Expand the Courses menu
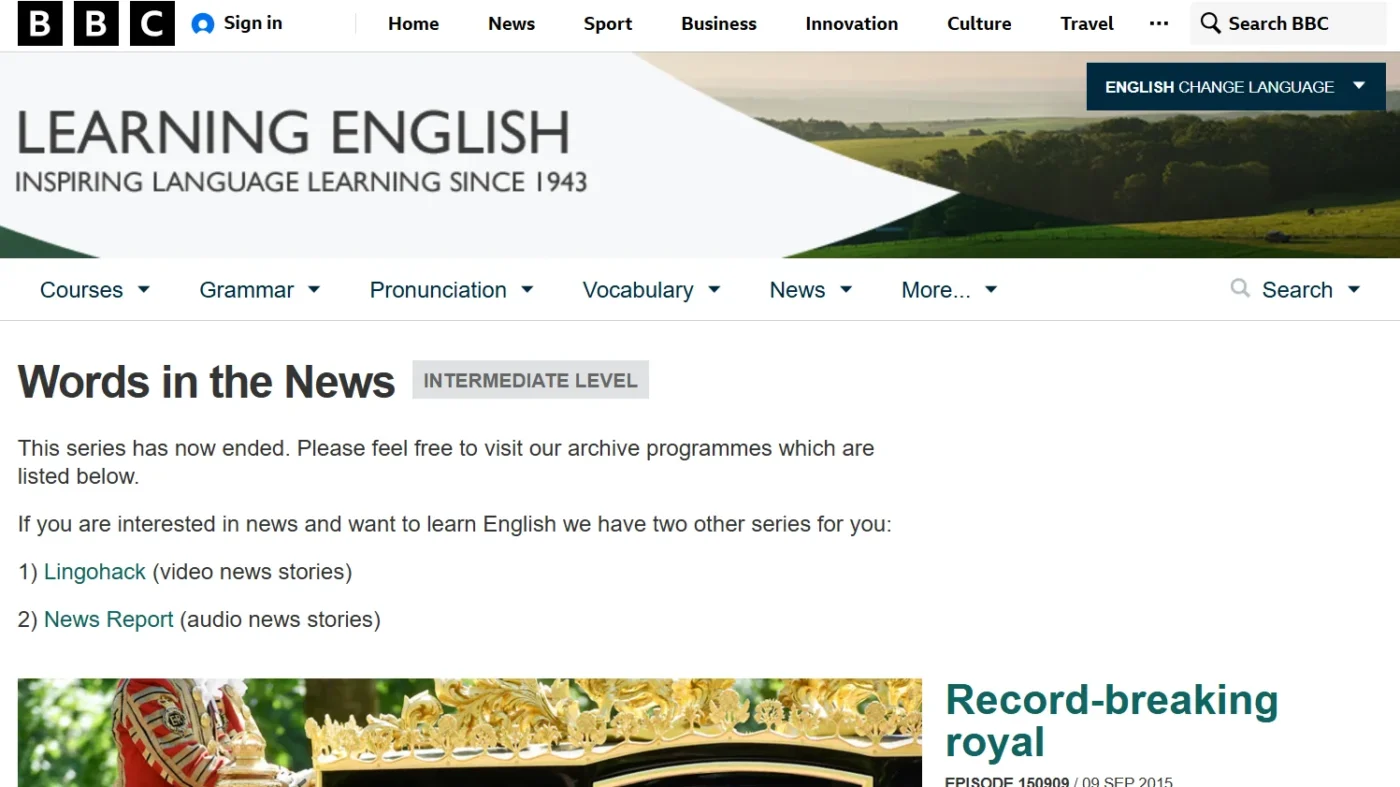 click(95, 289)
